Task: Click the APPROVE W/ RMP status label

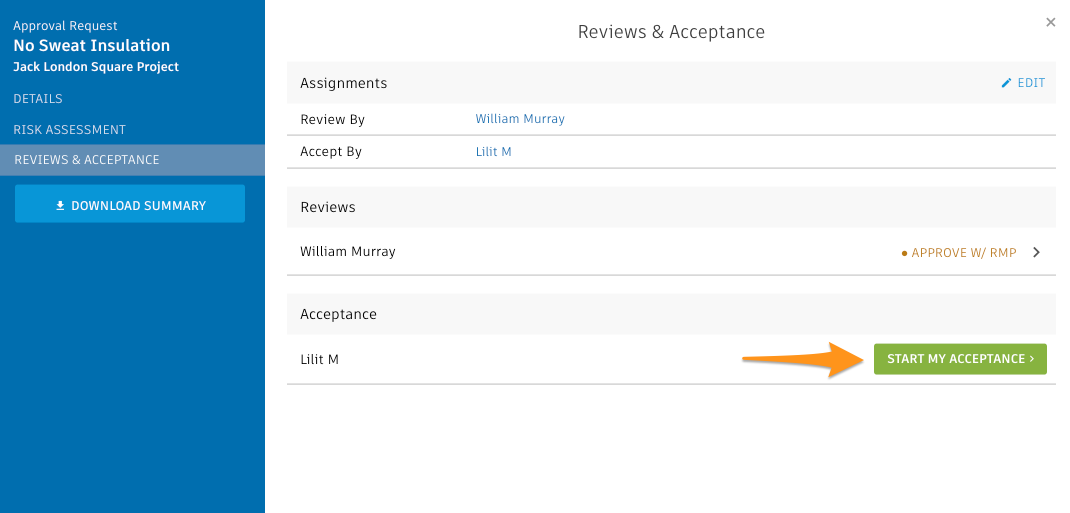Action: click(964, 253)
